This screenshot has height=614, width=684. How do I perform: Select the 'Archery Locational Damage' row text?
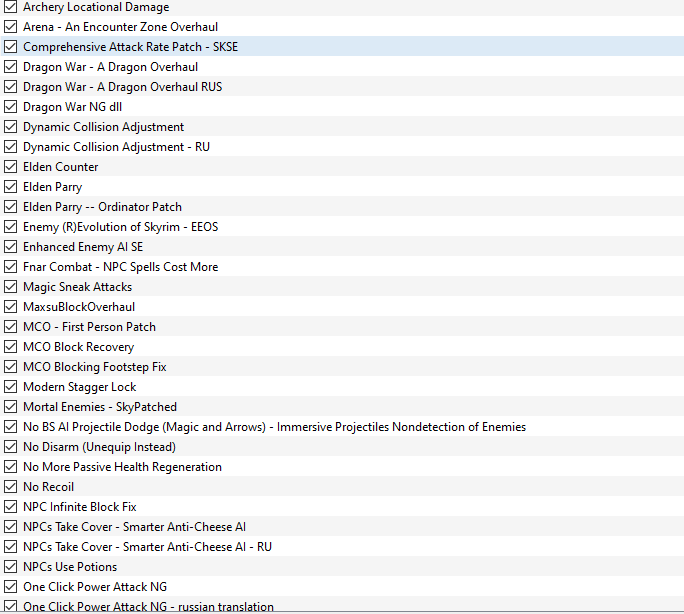point(96,7)
